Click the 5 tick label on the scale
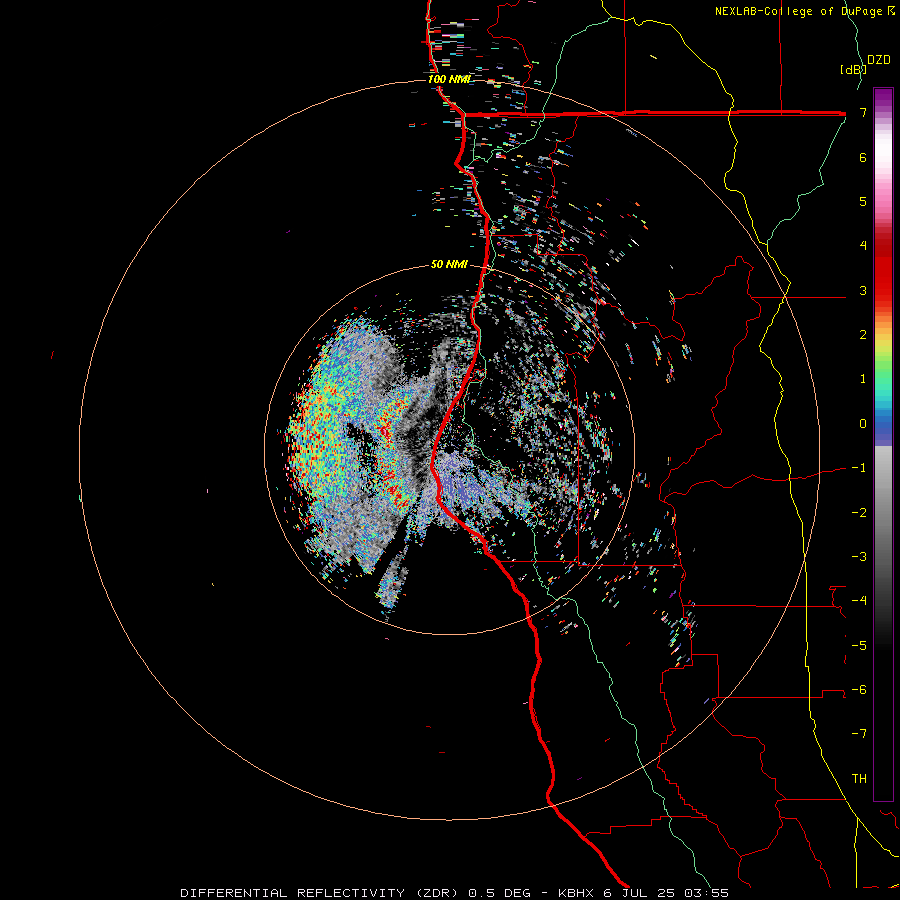Image resolution: width=900 pixels, height=900 pixels. (863, 201)
